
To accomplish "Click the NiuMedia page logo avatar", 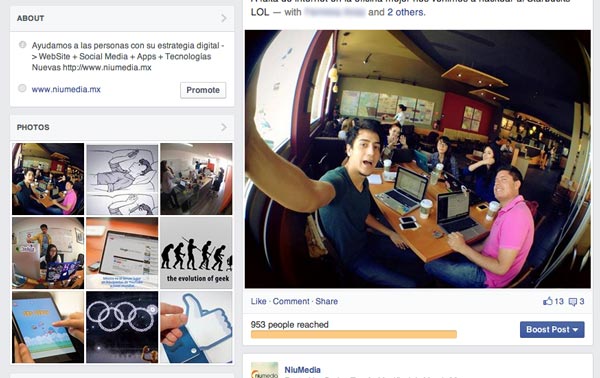I will (x=264, y=370).
